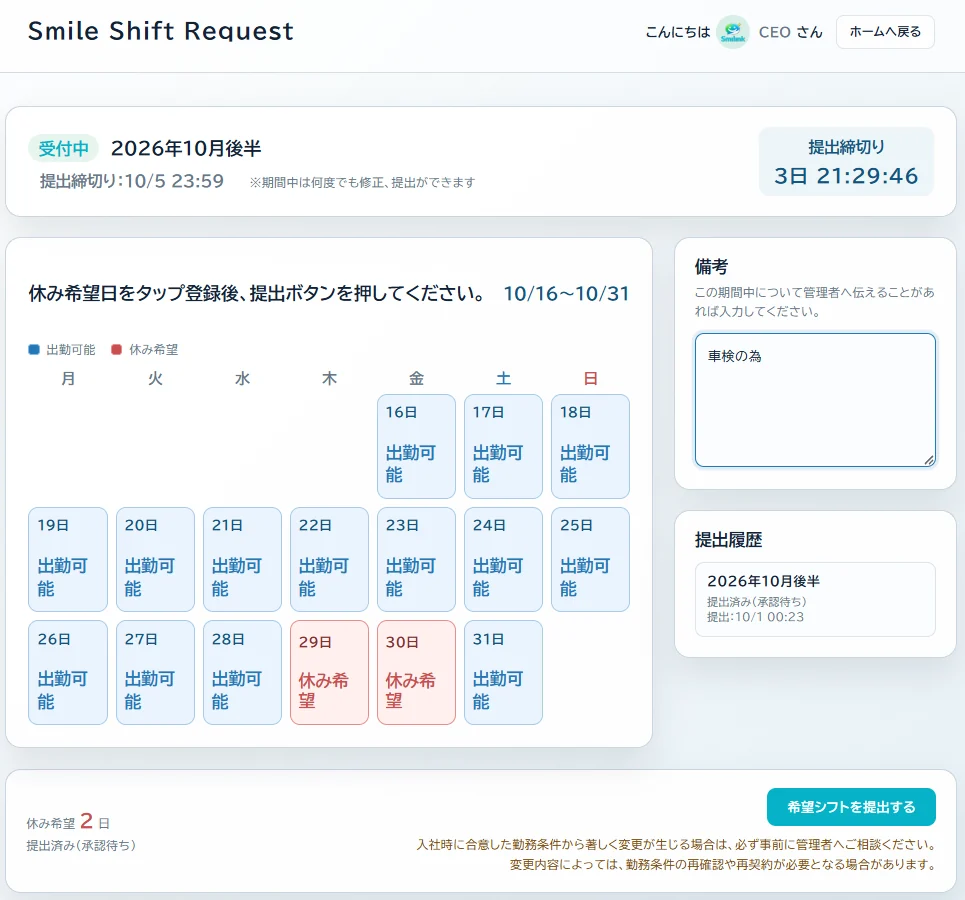The height and width of the screenshot is (900, 965).
Task: Toggle day-off request for 17日
Action: (x=503, y=446)
